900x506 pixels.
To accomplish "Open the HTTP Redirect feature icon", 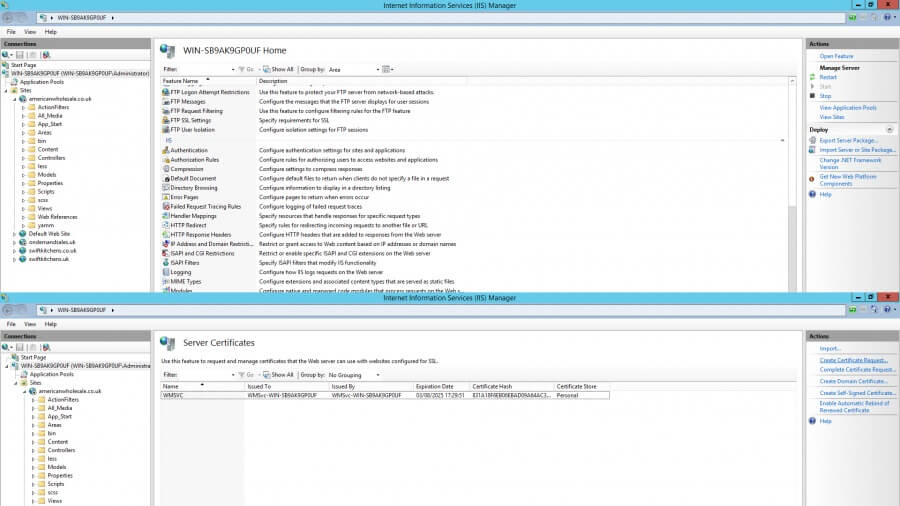I will tap(166, 225).
